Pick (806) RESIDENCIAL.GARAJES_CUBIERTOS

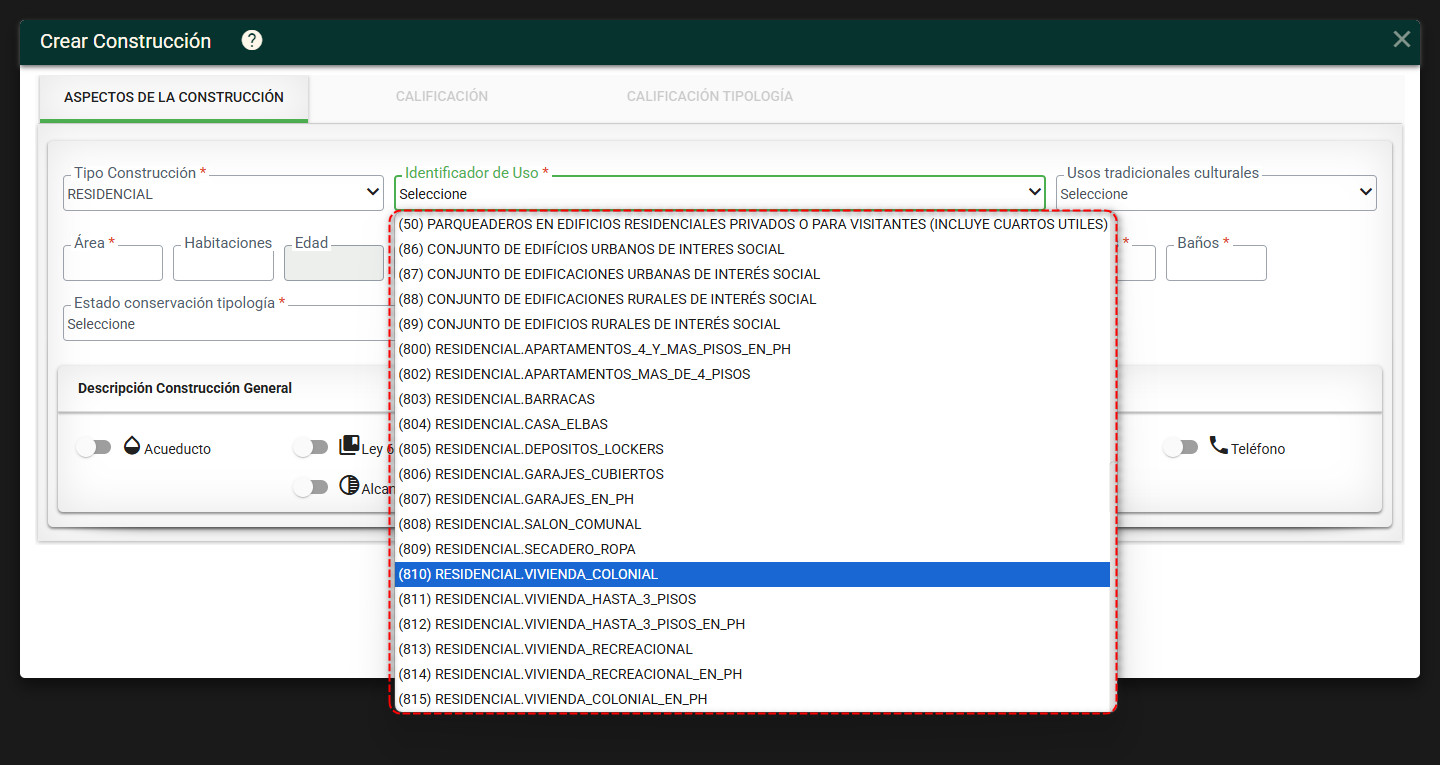tap(753, 474)
